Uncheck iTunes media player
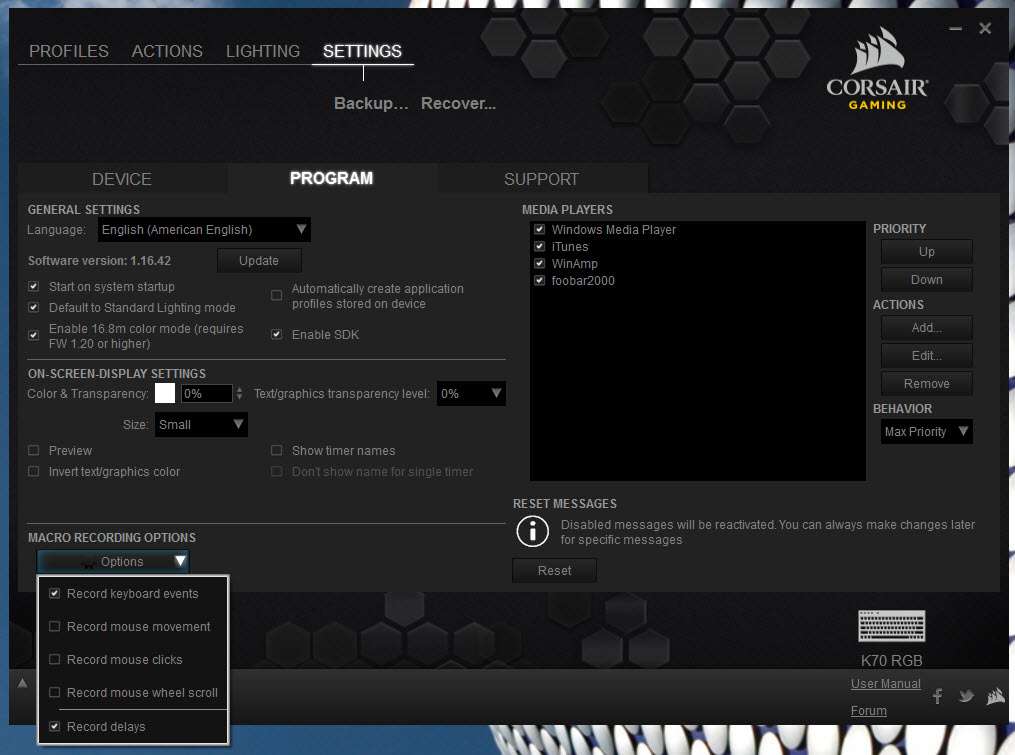Image resolution: width=1015 pixels, height=755 pixels. (x=539, y=246)
